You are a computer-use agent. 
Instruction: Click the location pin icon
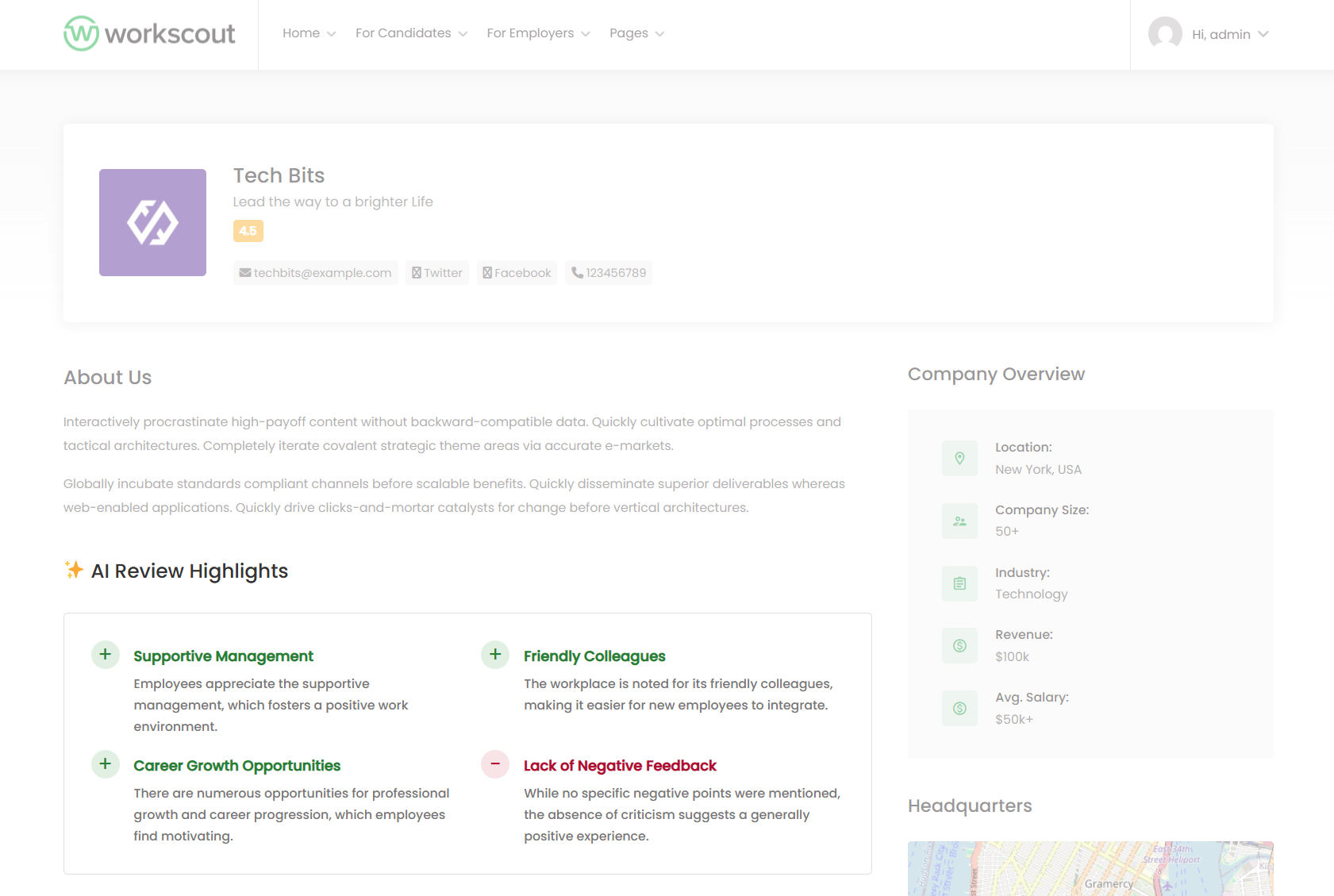click(x=959, y=458)
